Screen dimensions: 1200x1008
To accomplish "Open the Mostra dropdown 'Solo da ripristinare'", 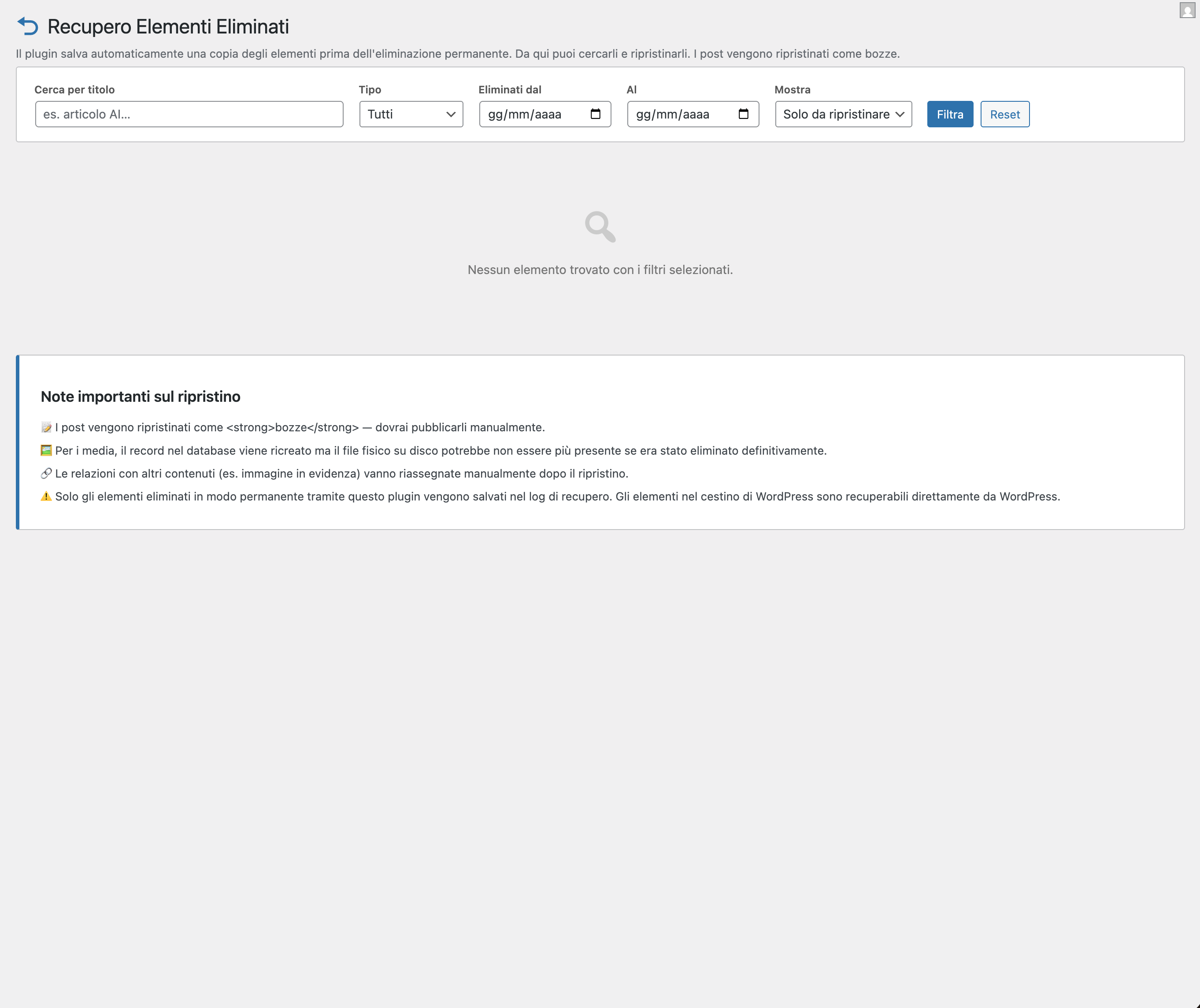I will (843, 114).
